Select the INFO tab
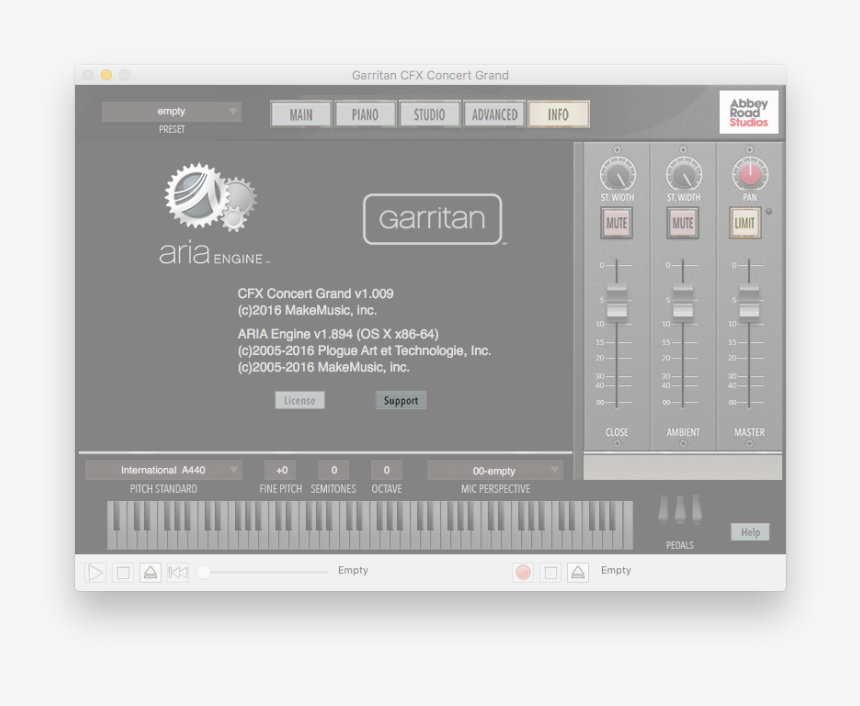860x706 pixels. pyautogui.click(x=558, y=115)
